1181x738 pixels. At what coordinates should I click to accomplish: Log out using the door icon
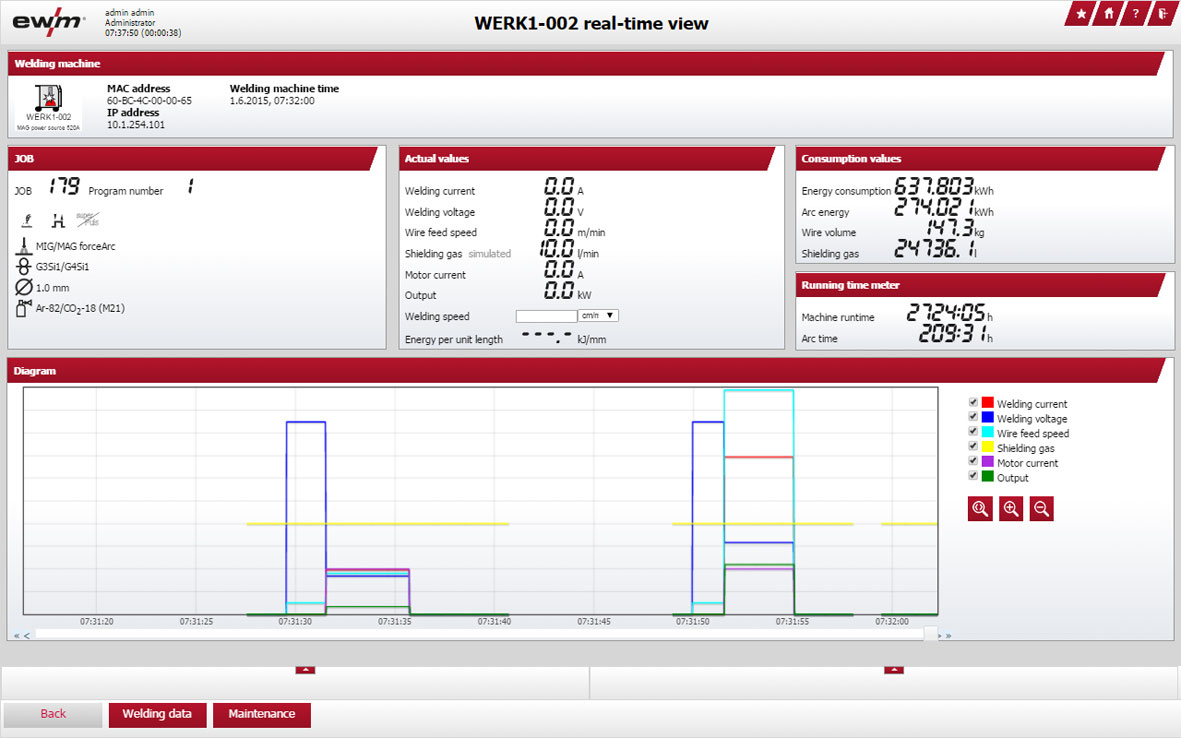coord(1163,14)
